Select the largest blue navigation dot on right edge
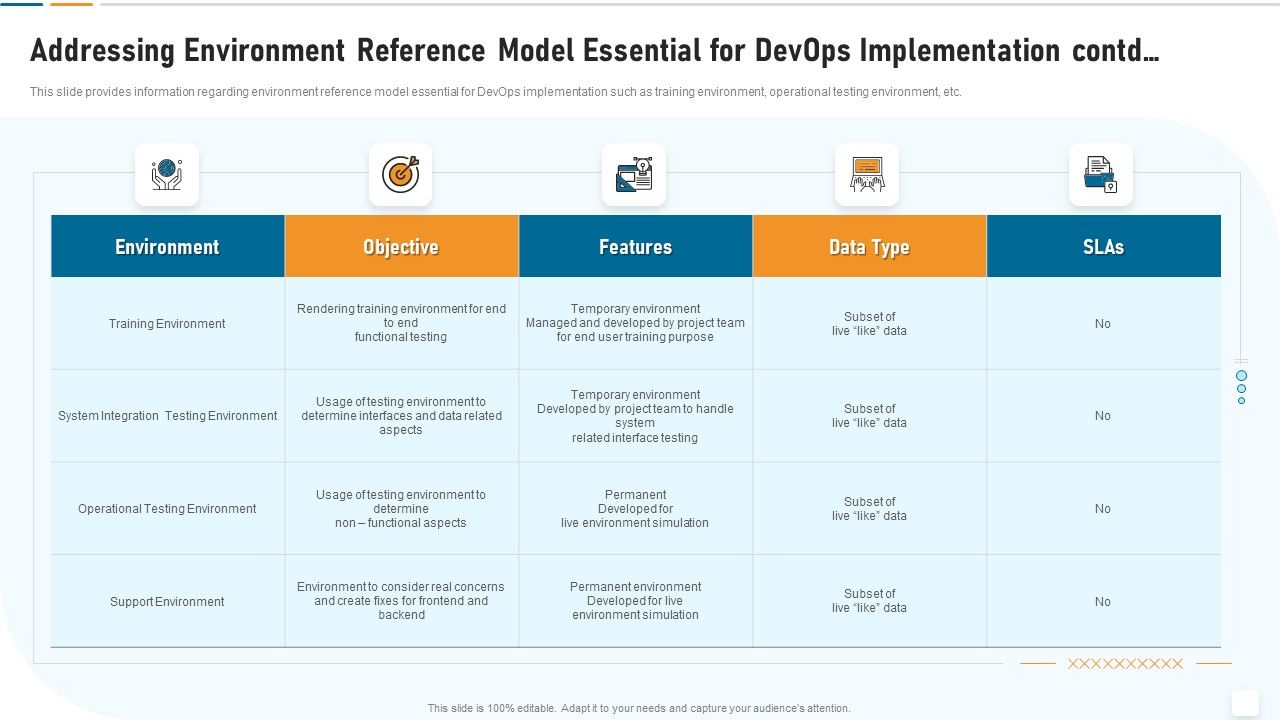Viewport: 1280px width, 720px height. (1243, 378)
